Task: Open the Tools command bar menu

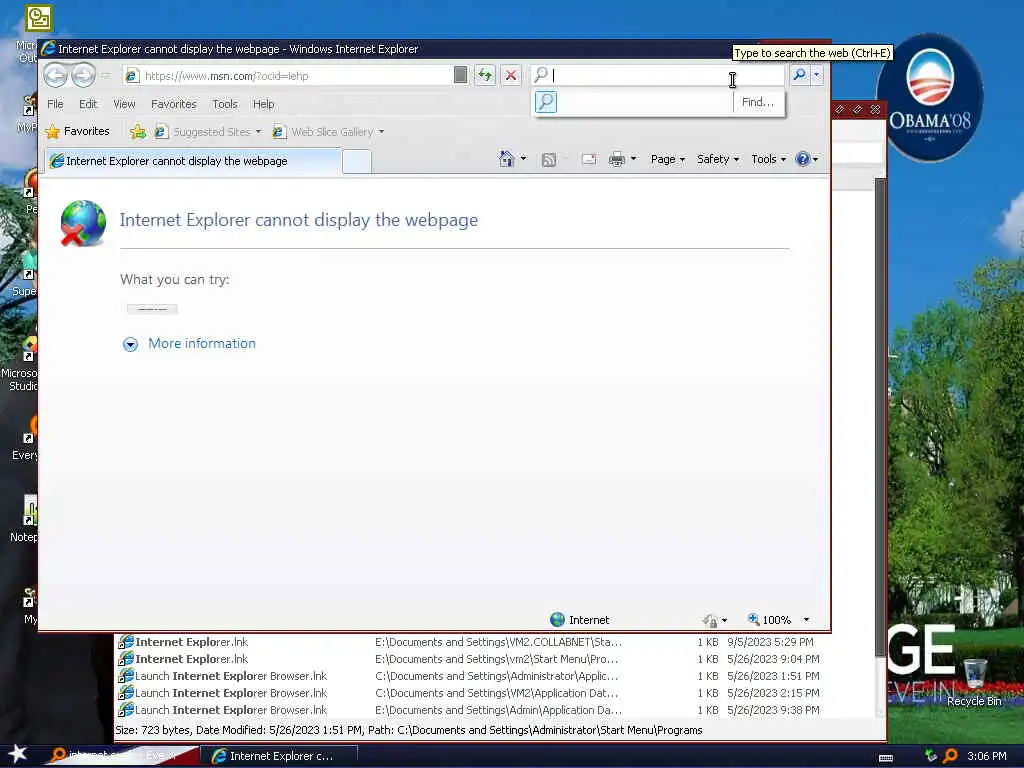Action: click(x=768, y=159)
